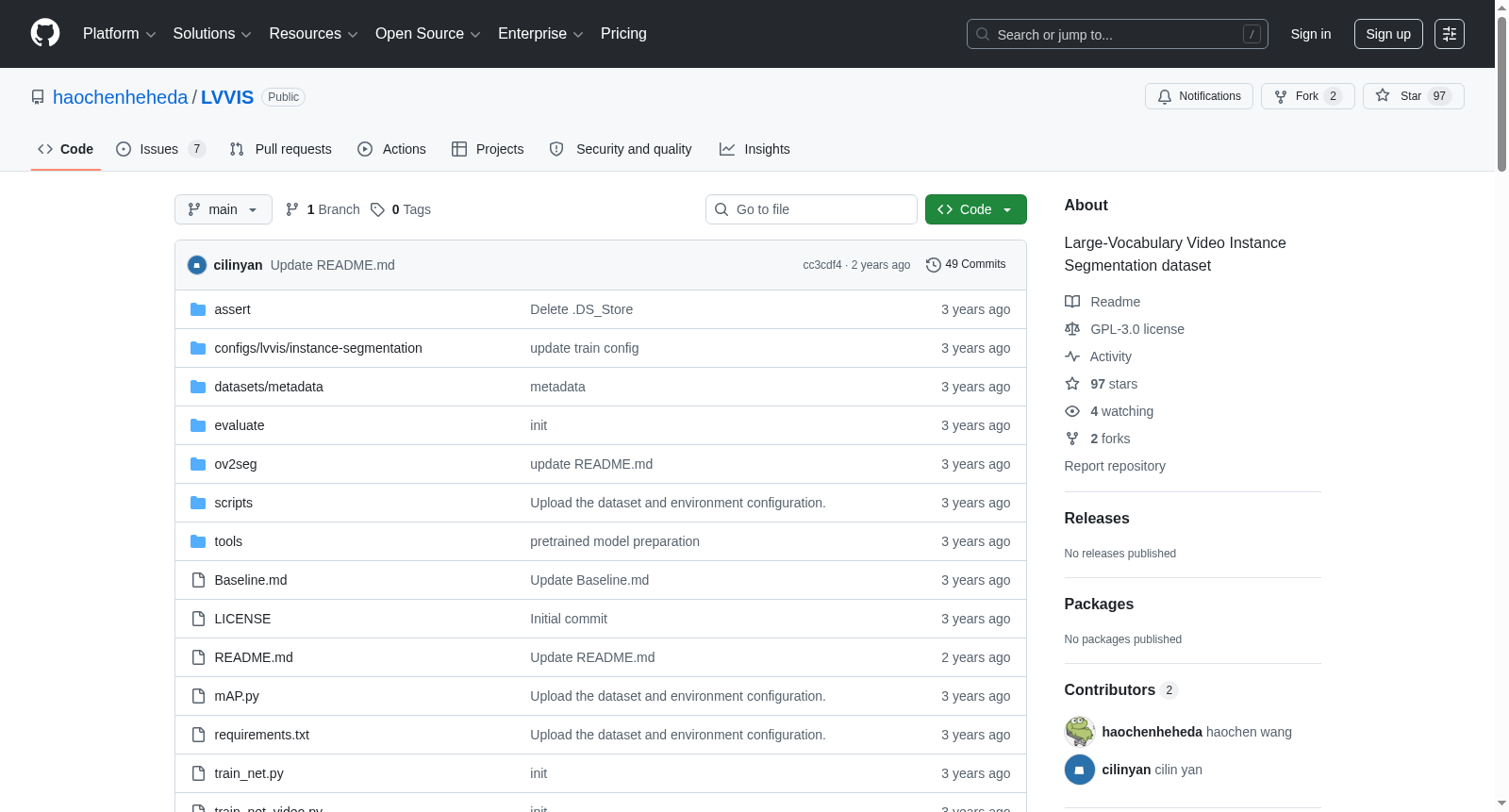Click the Search or jump to field
1509x812 pixels.
point(1118,34)
